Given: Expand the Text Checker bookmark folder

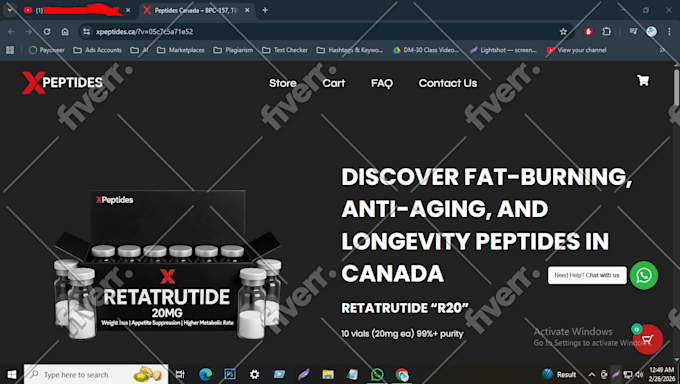Looking at the screenshot, I should 285,50.
